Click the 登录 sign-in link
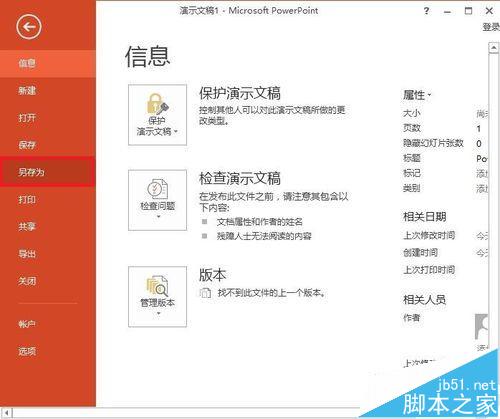The image size is (500, 419). click(491, 27)
